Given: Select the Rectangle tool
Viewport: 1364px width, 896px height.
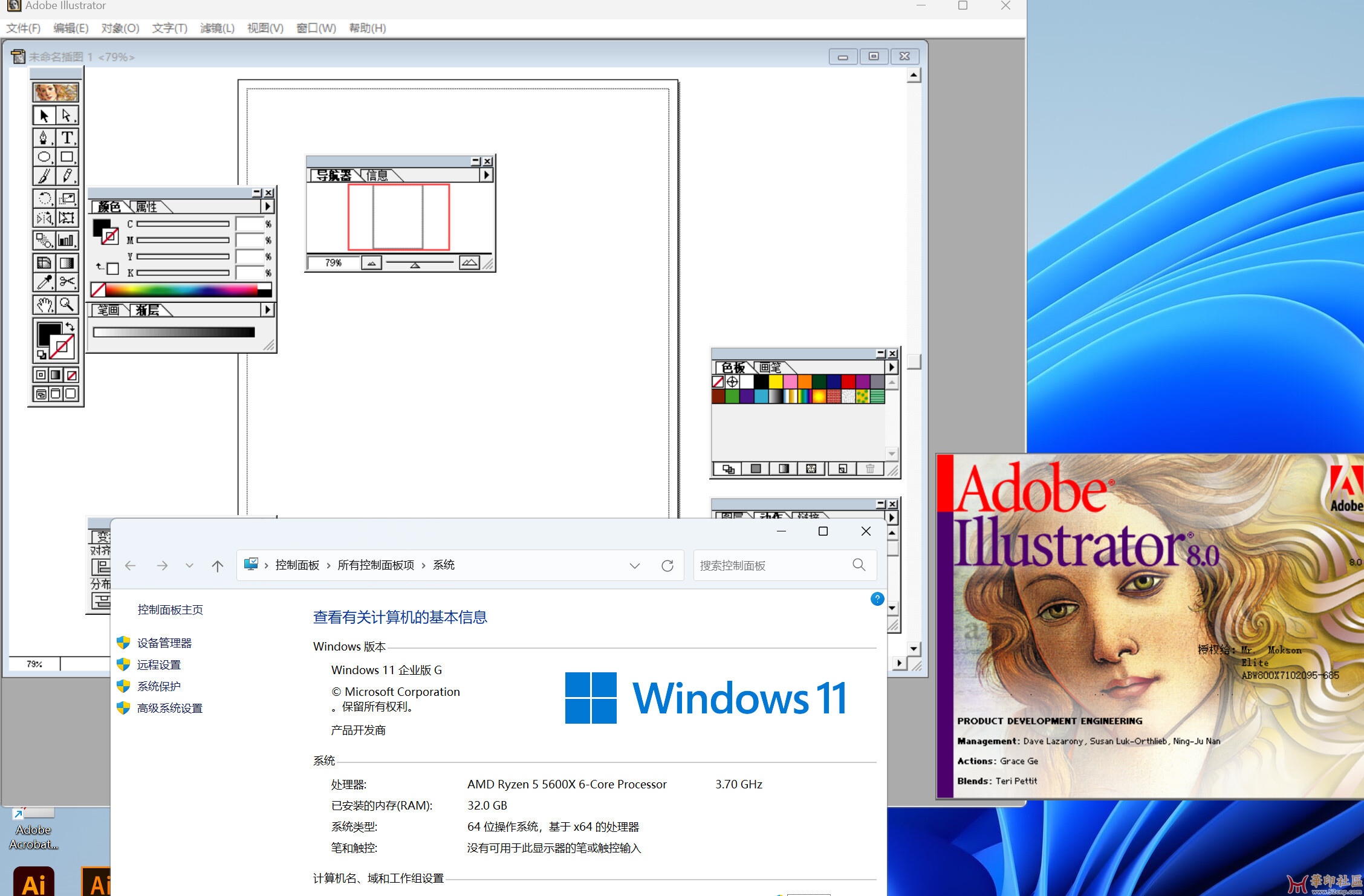Looking at the screenshot, I should coord(67,157).
